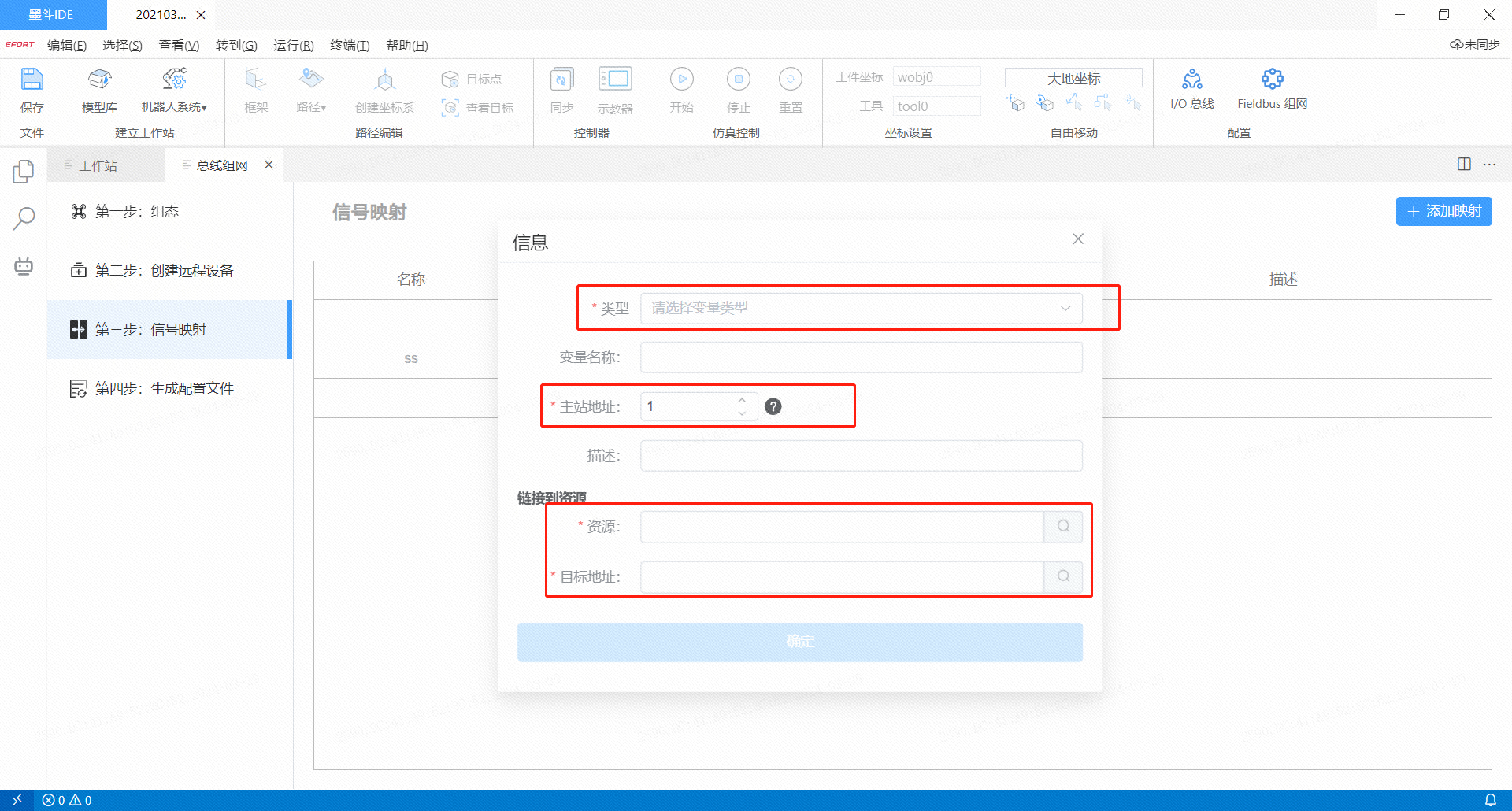The image size is (1512, 811).
Task: Increase the 主站地址 value with up arrow
Action: coord(742,400)
